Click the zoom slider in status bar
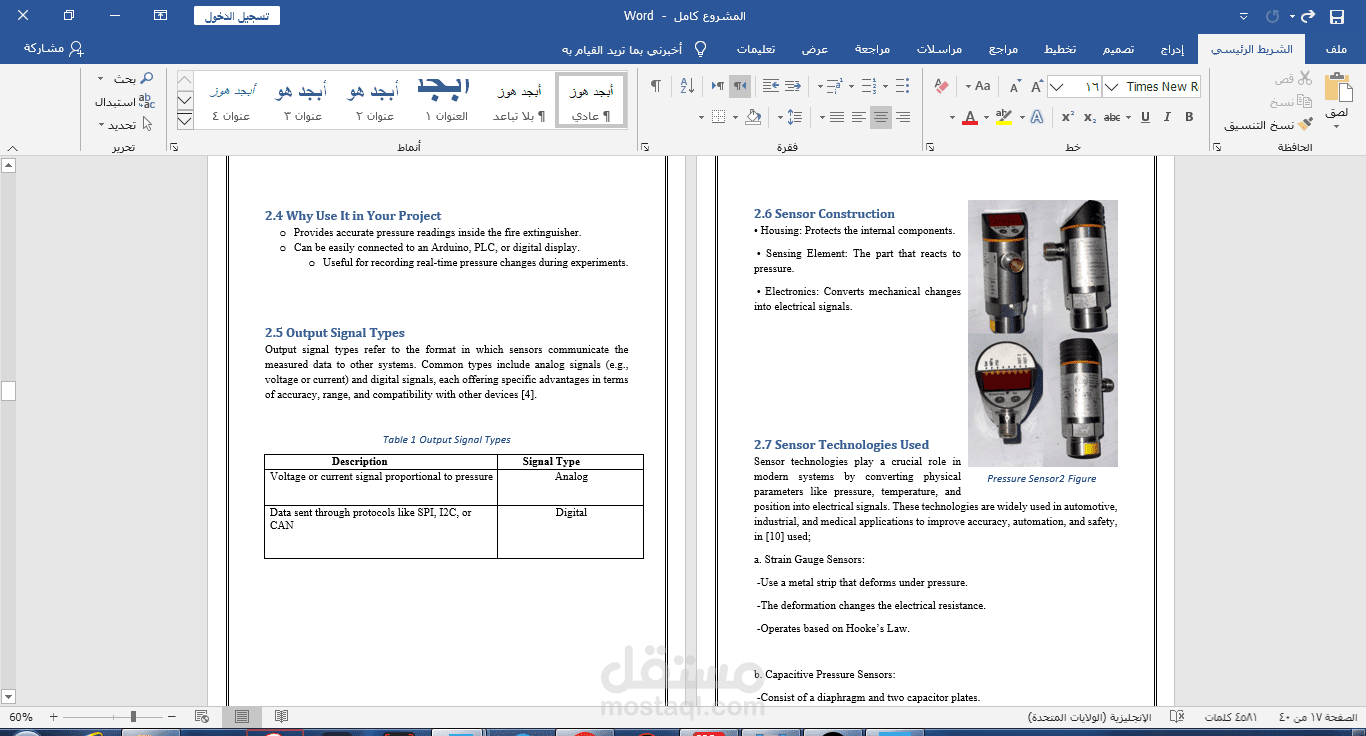The width and height of the screenshot is (1366, 736). pos(113,717)
